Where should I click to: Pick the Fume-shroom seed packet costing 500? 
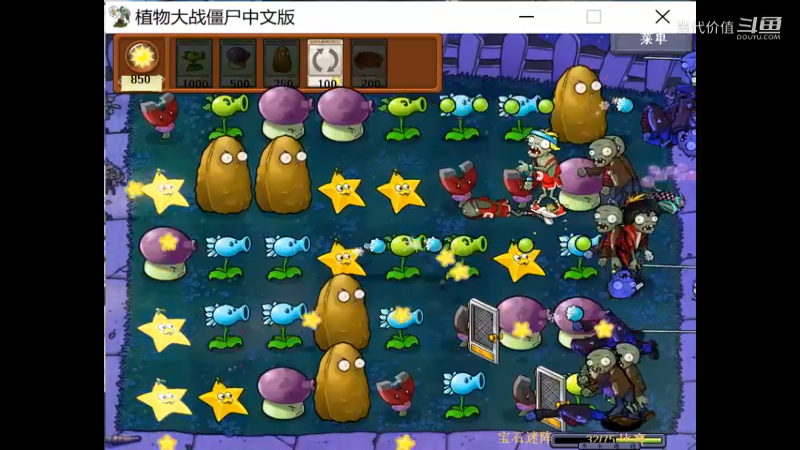(238, 63)
